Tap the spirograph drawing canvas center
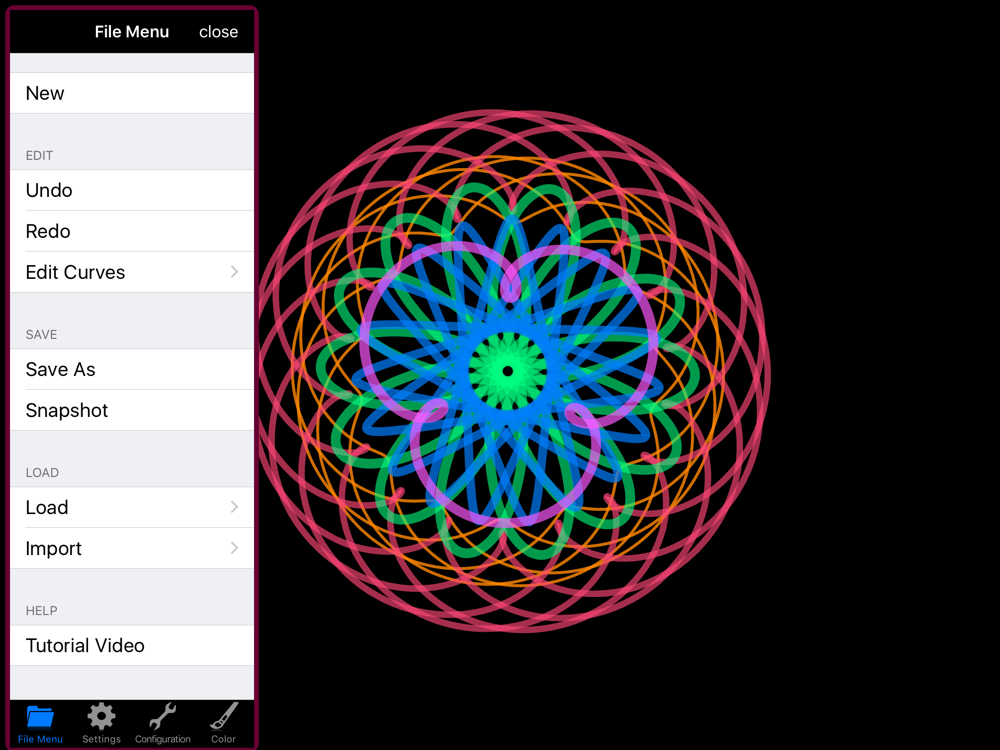 coord(508,371)
